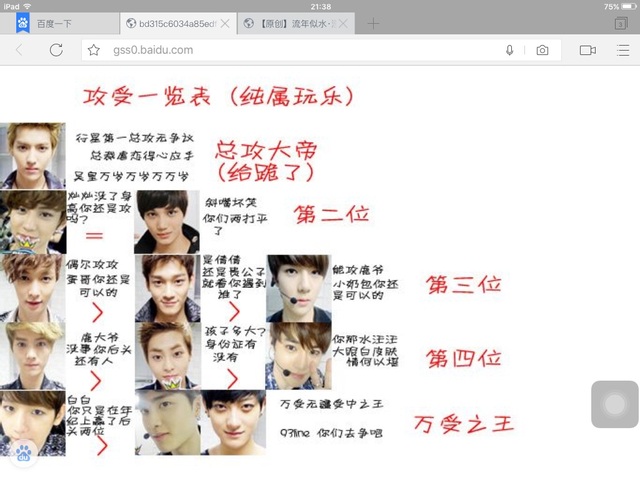Tap the browser back arrow
Screen dimensions: 640x480
19,50
